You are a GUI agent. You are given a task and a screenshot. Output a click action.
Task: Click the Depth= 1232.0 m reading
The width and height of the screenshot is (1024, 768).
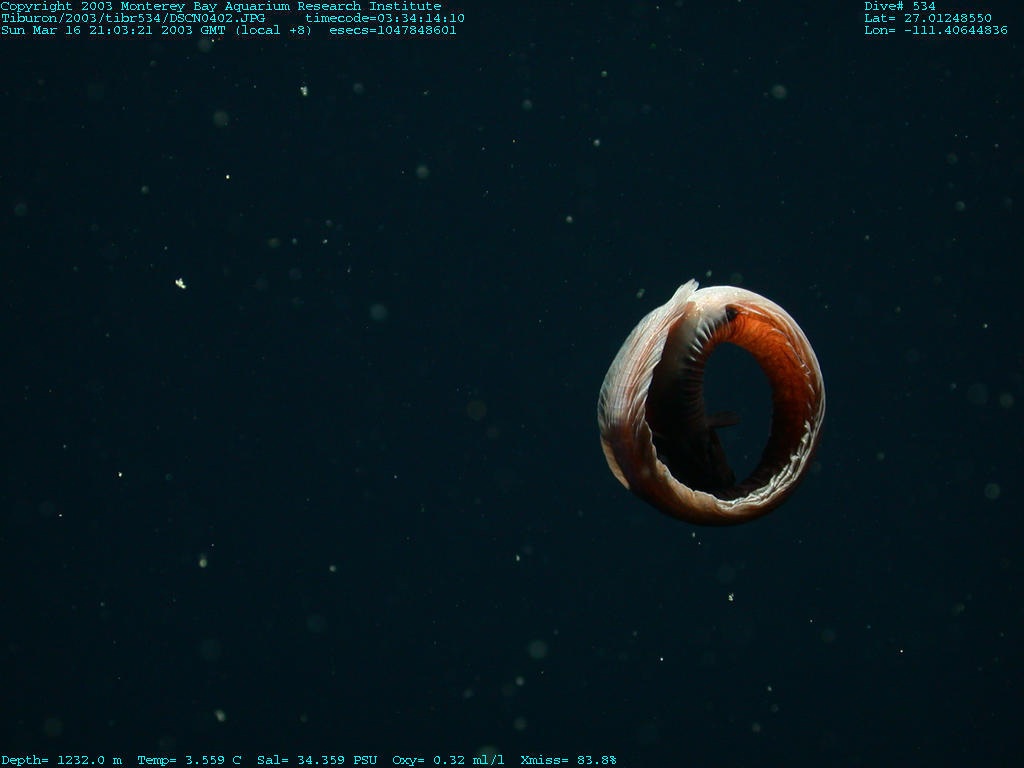pyautogui.click(x=61, y=760)
